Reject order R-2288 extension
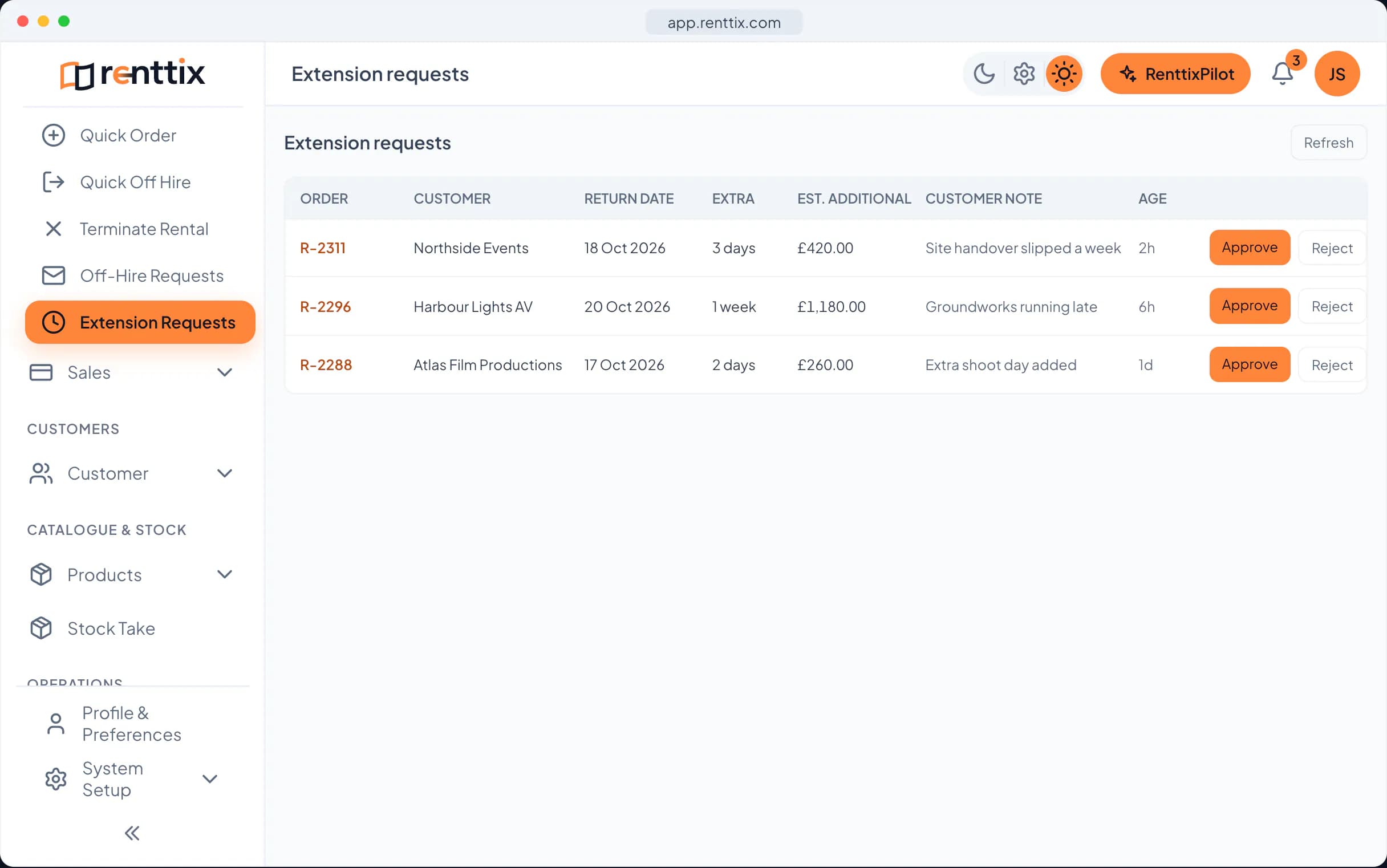Viewport: 1387px width, 868px height. [x=1332, y=365]
